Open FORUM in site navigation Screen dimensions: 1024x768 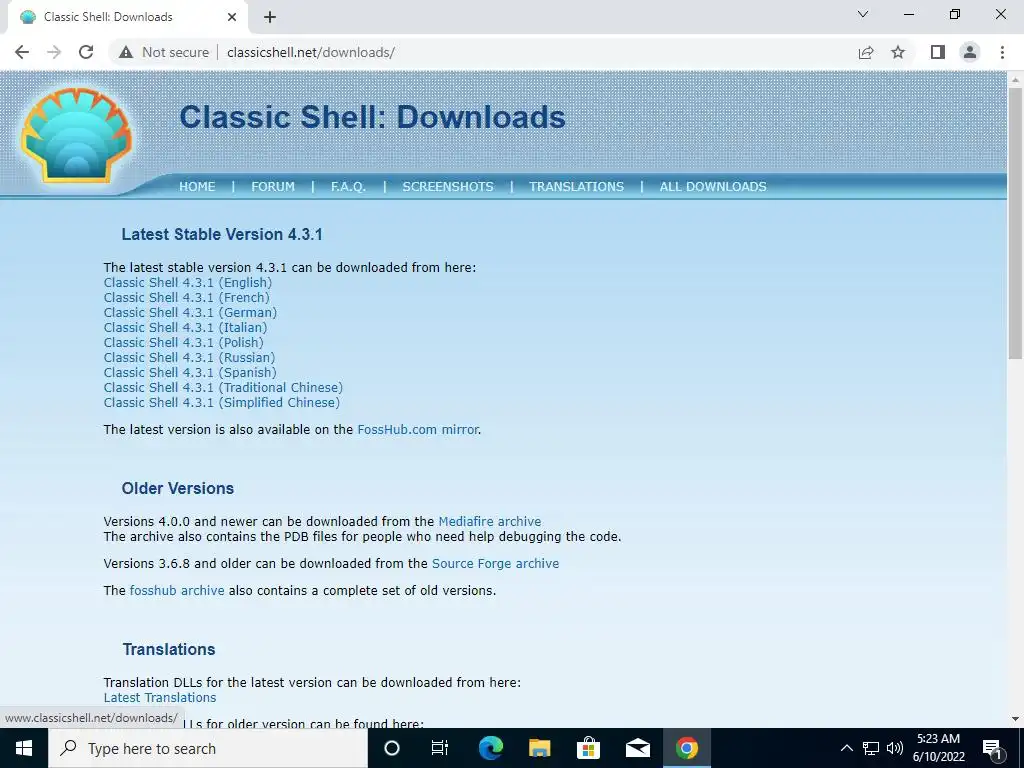pyautogui.click(x=273, y=187)
